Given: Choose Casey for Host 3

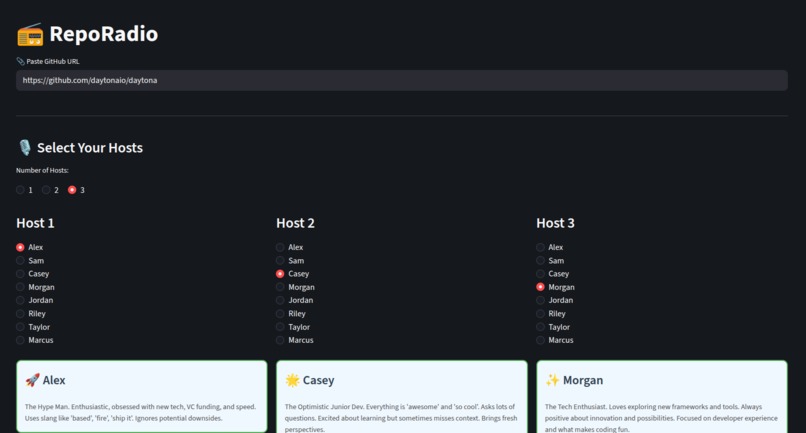Looking at the screenshot, I should point(553,274).
